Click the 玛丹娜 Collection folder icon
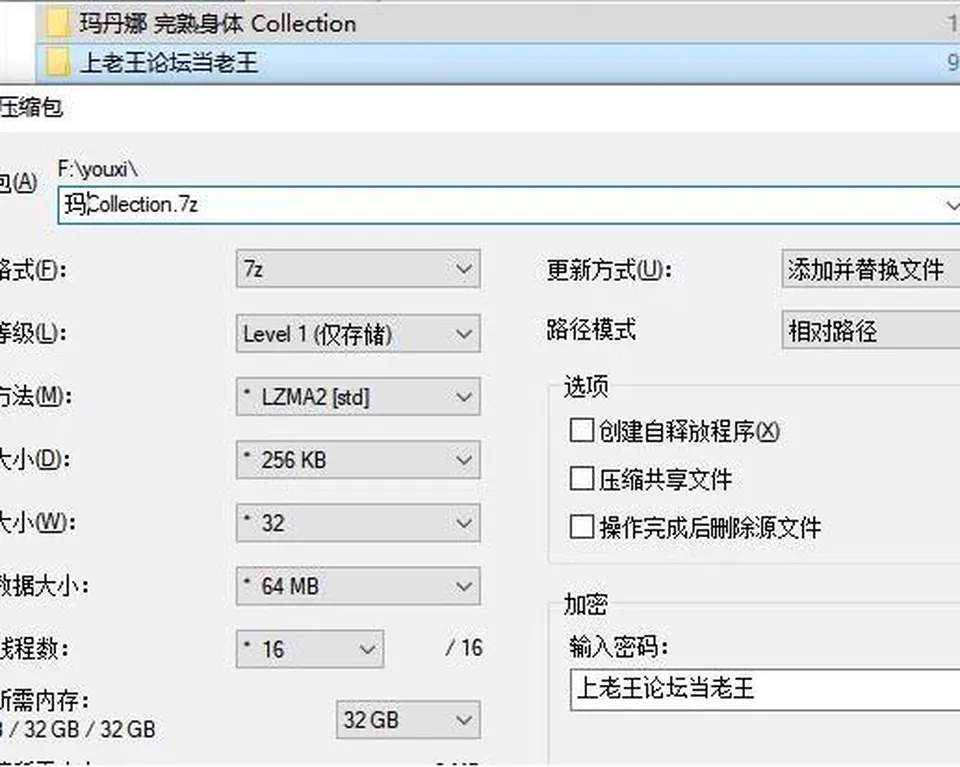960x767 pixels. 58,23
